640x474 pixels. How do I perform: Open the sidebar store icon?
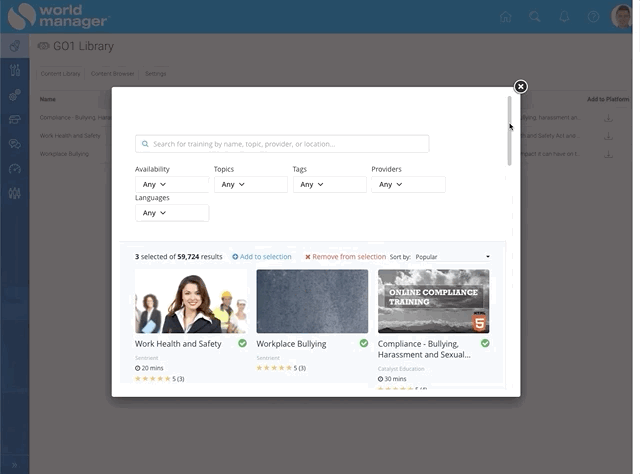click(15, 120)
